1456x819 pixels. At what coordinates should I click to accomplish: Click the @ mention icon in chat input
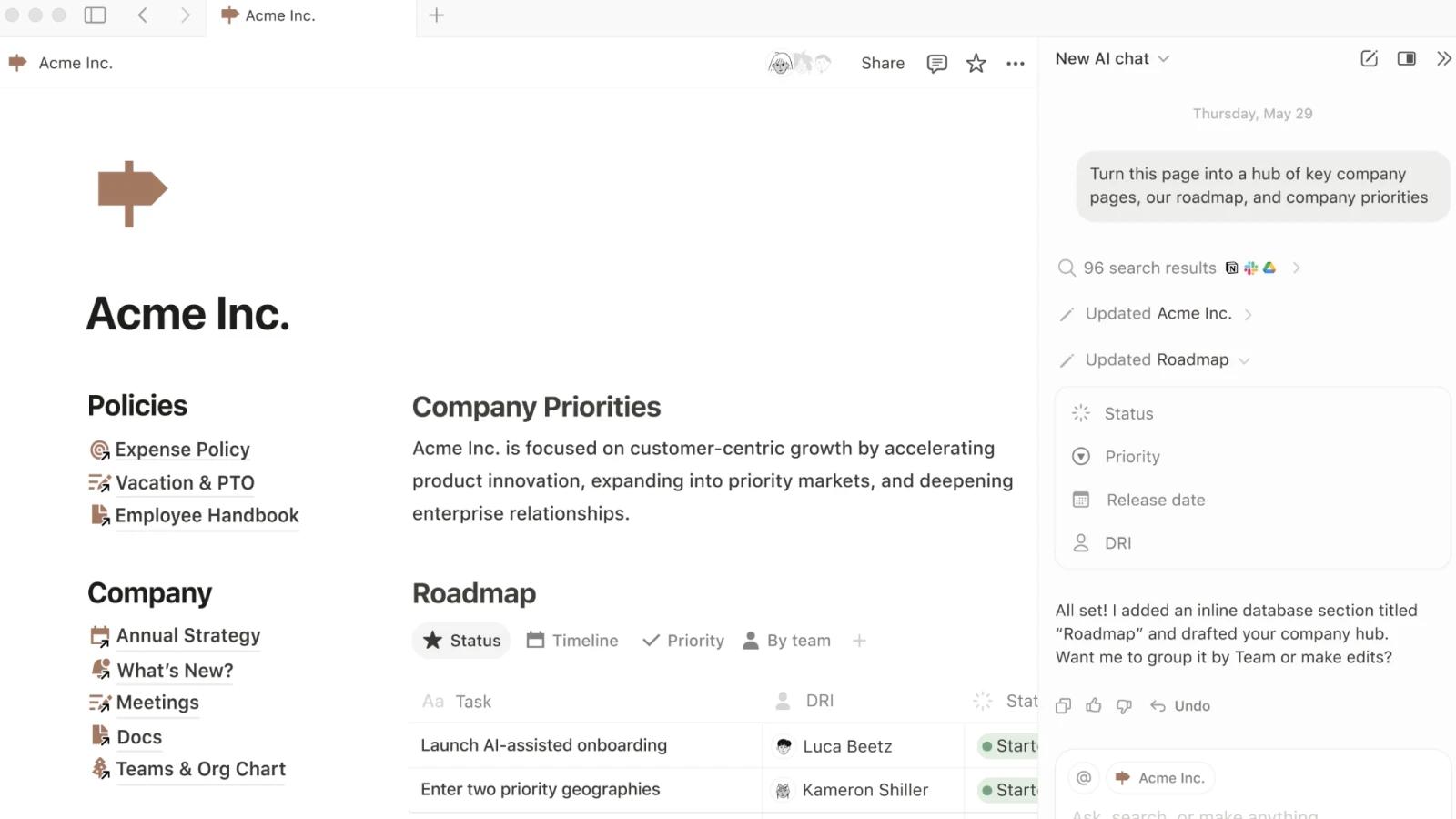[x=1084, y=777]
